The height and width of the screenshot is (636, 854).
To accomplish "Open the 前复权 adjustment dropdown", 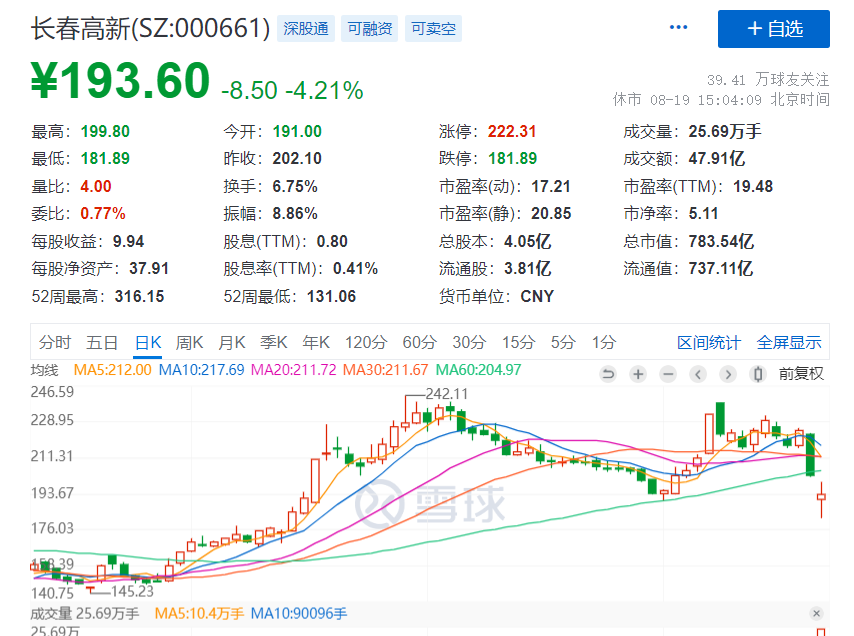I will tap(801, 374).
